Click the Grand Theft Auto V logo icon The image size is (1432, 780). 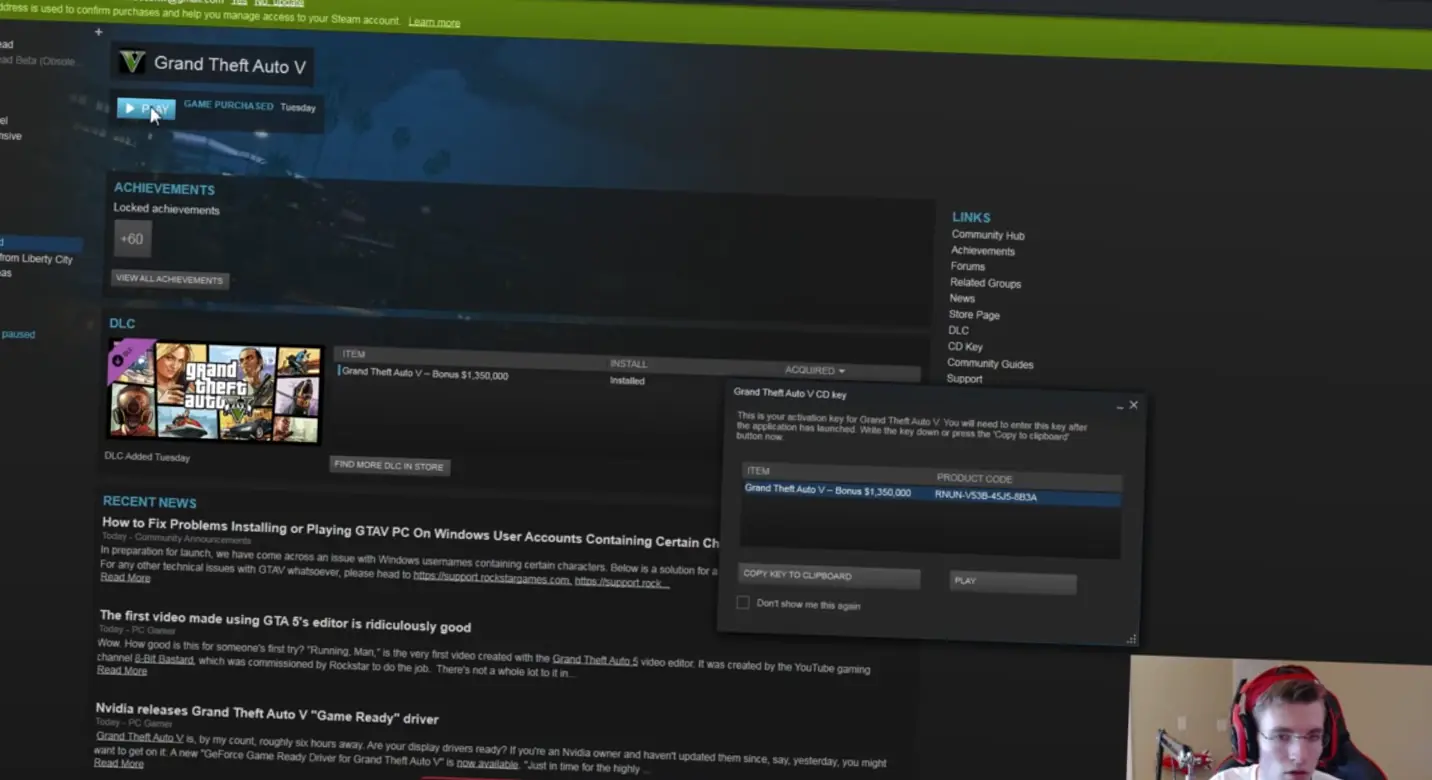132,63
